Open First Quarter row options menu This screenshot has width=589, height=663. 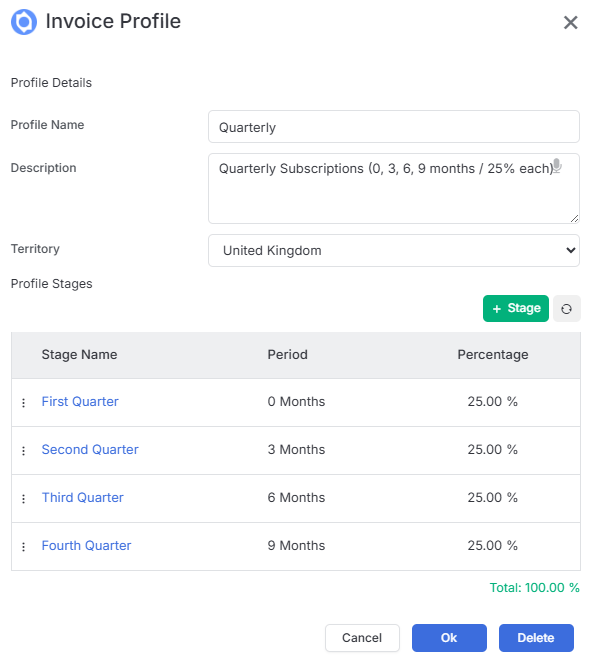pyautogui.click(x=24, y=403)
